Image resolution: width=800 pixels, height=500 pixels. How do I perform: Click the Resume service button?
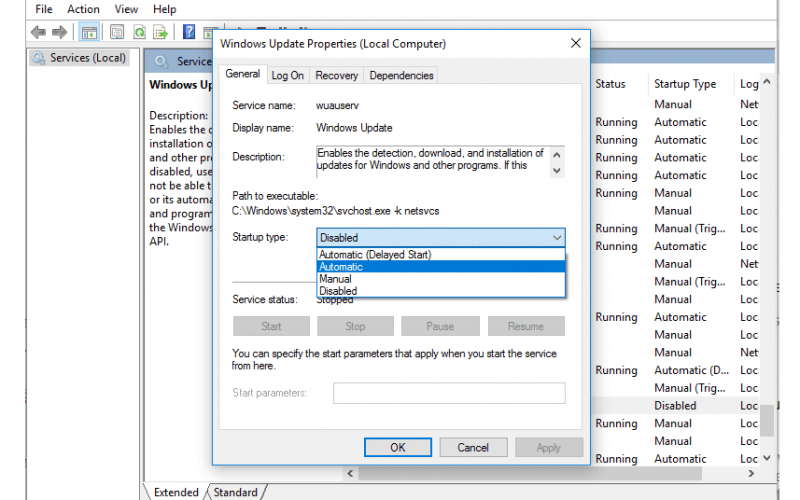(526, 326)
